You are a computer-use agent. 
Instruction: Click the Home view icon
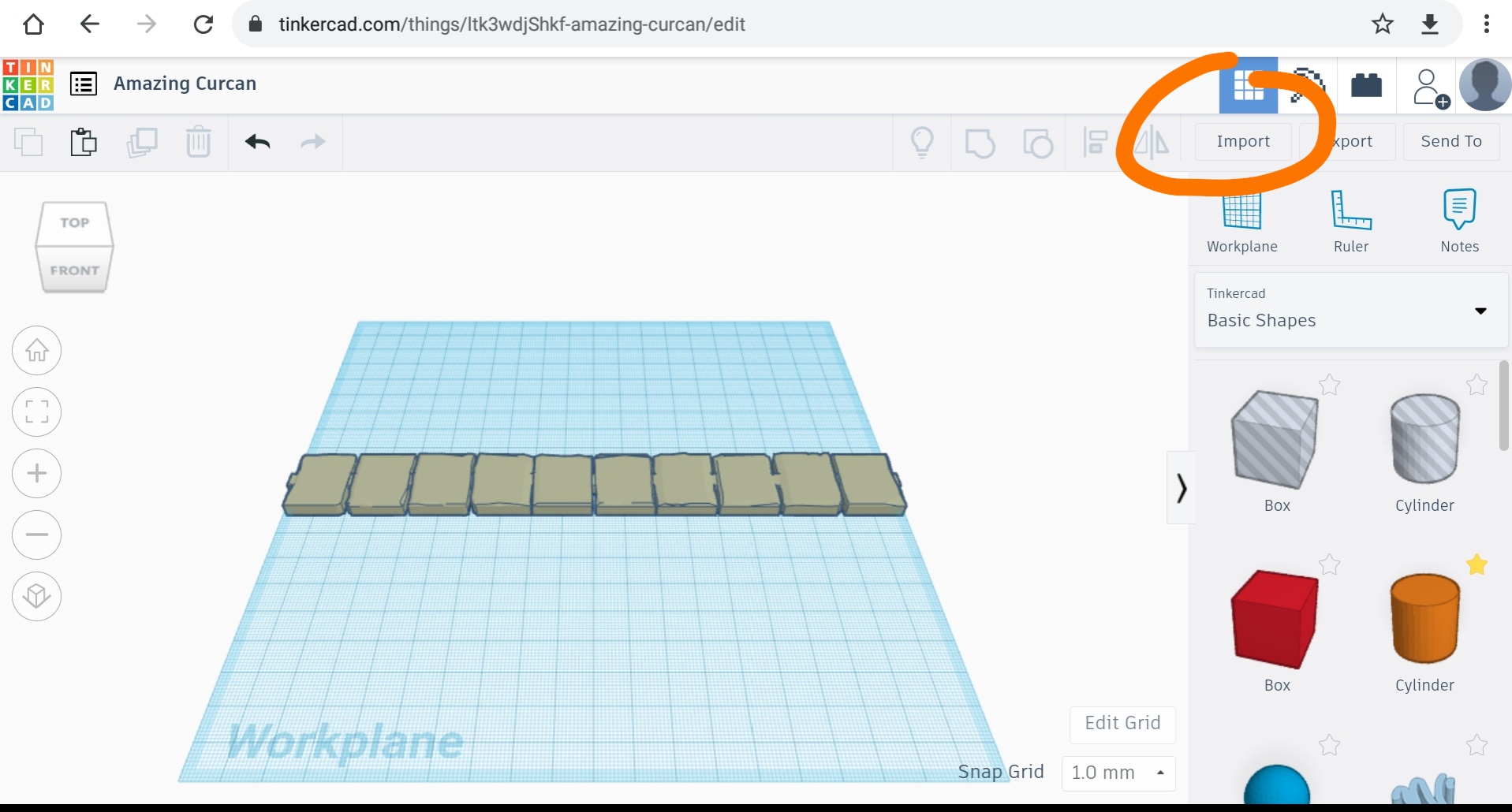(x=37, y=350)
